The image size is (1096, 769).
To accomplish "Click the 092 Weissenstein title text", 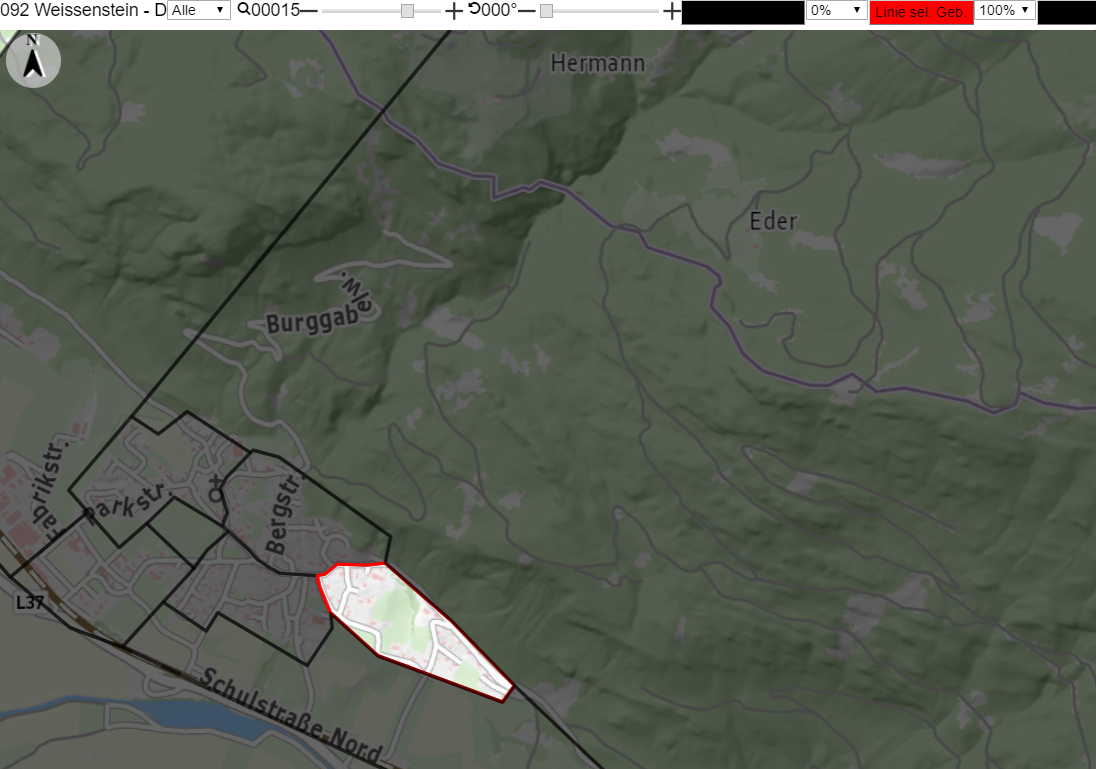I will (83, 10).
